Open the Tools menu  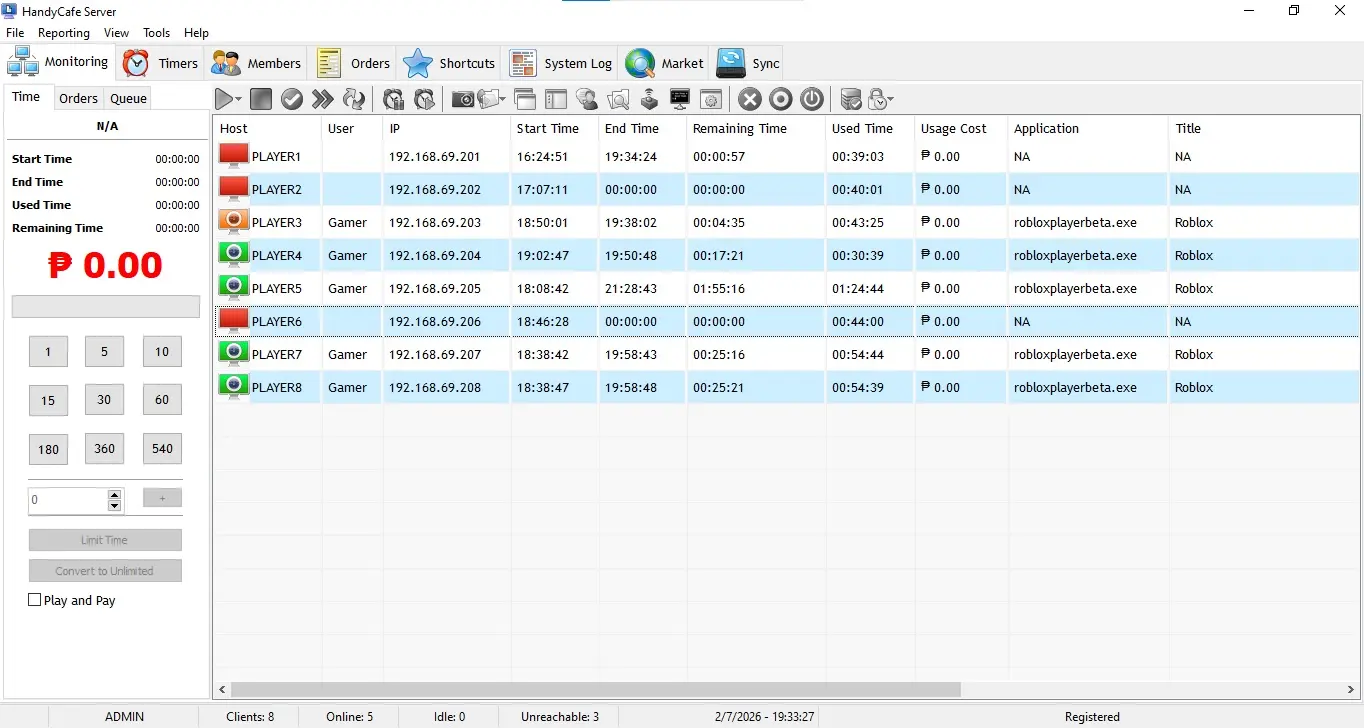(x=157, y=33)
